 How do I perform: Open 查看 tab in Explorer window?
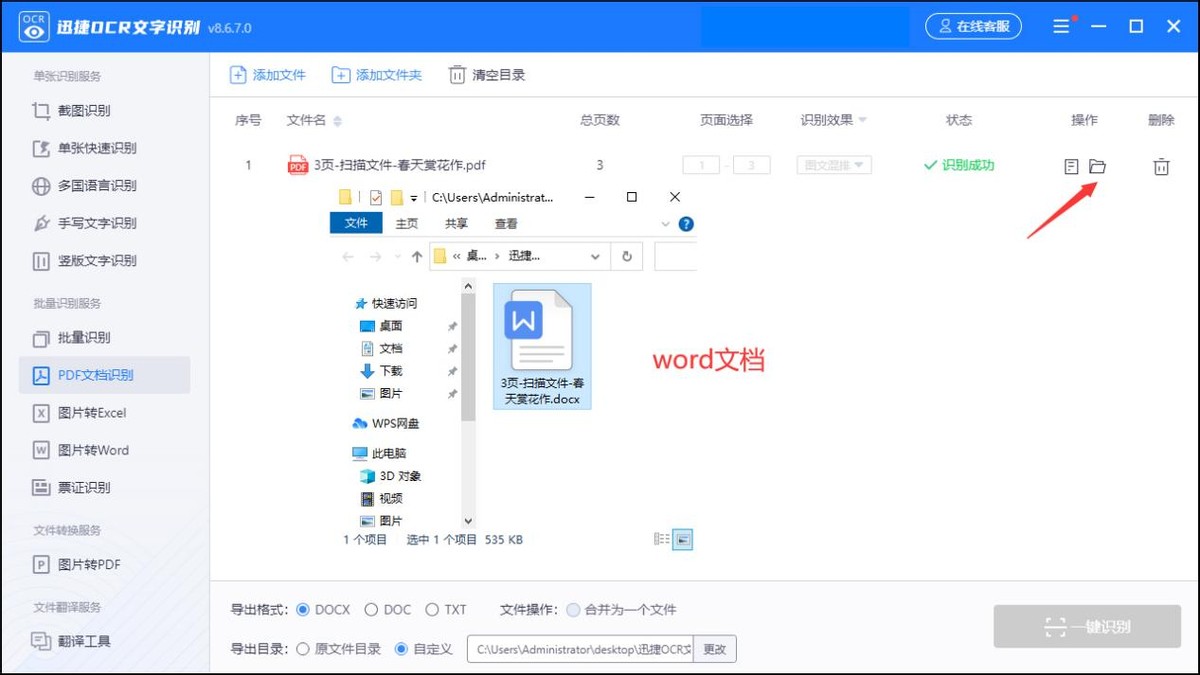tap(506, 224)
